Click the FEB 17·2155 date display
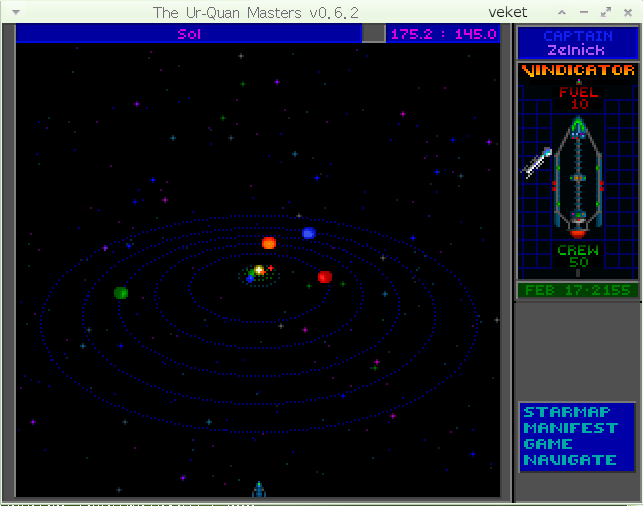Viewport: 643px width, 506px height. point(578,290)
